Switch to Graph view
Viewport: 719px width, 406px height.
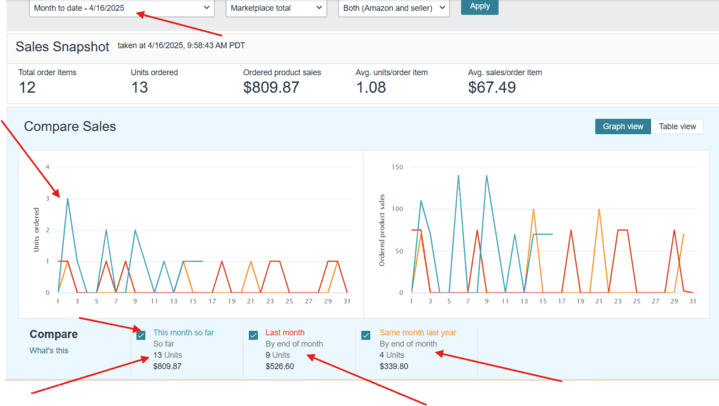[623, 127]
